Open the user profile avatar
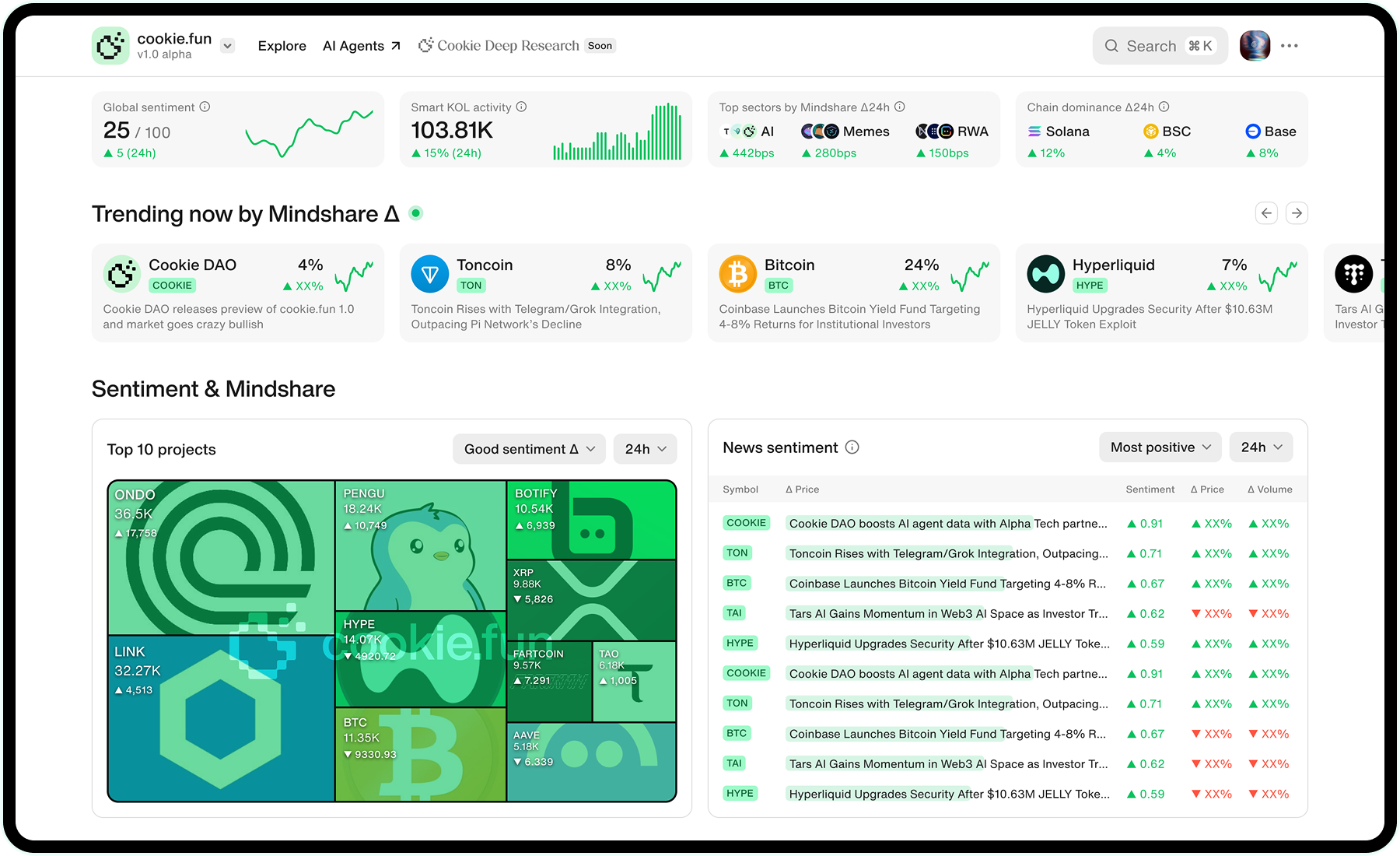Image resolution: width=1400 pixels, height=856 pixels. (1255, 46)
